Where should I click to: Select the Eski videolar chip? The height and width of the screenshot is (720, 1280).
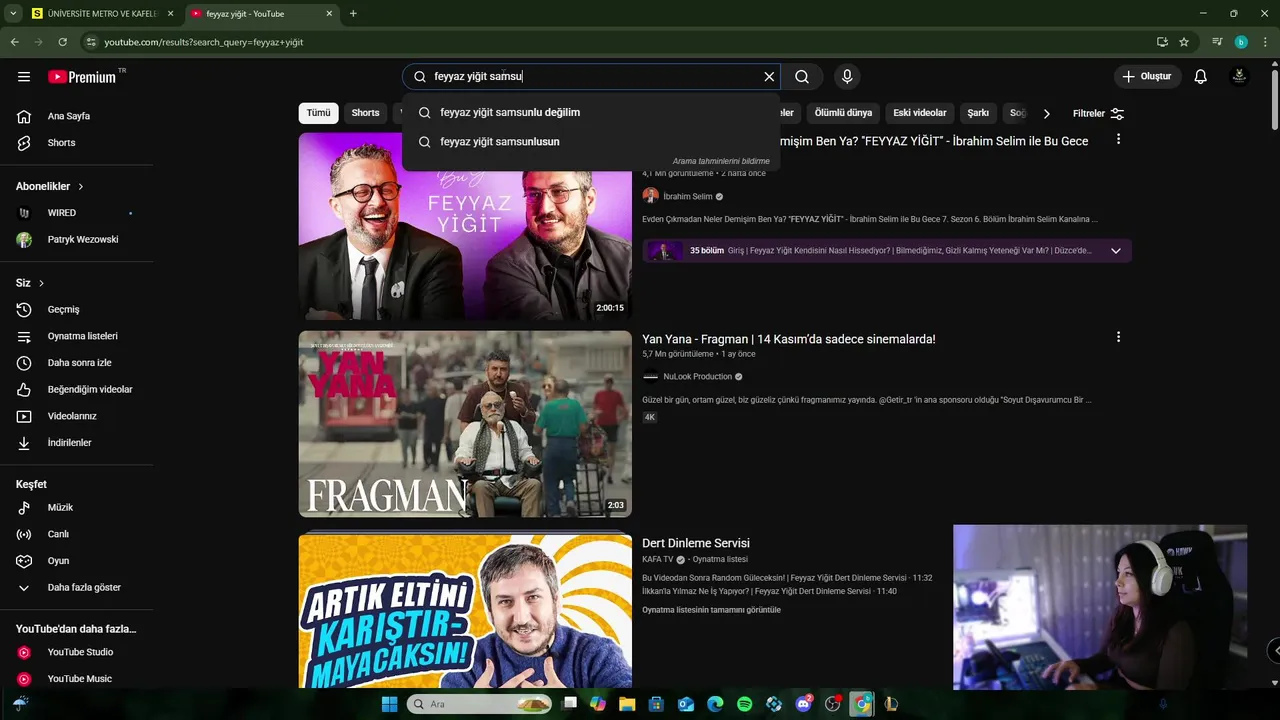tap(920, 113)
